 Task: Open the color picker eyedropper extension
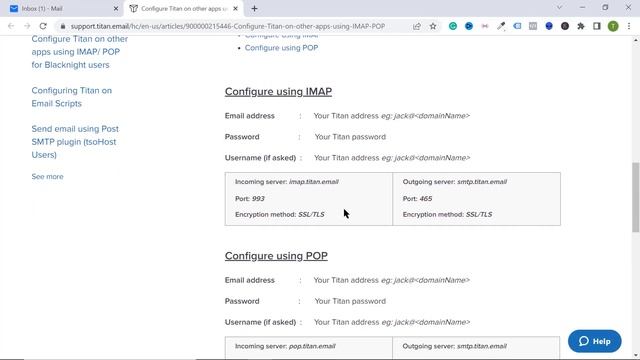(x=501, y=26)
